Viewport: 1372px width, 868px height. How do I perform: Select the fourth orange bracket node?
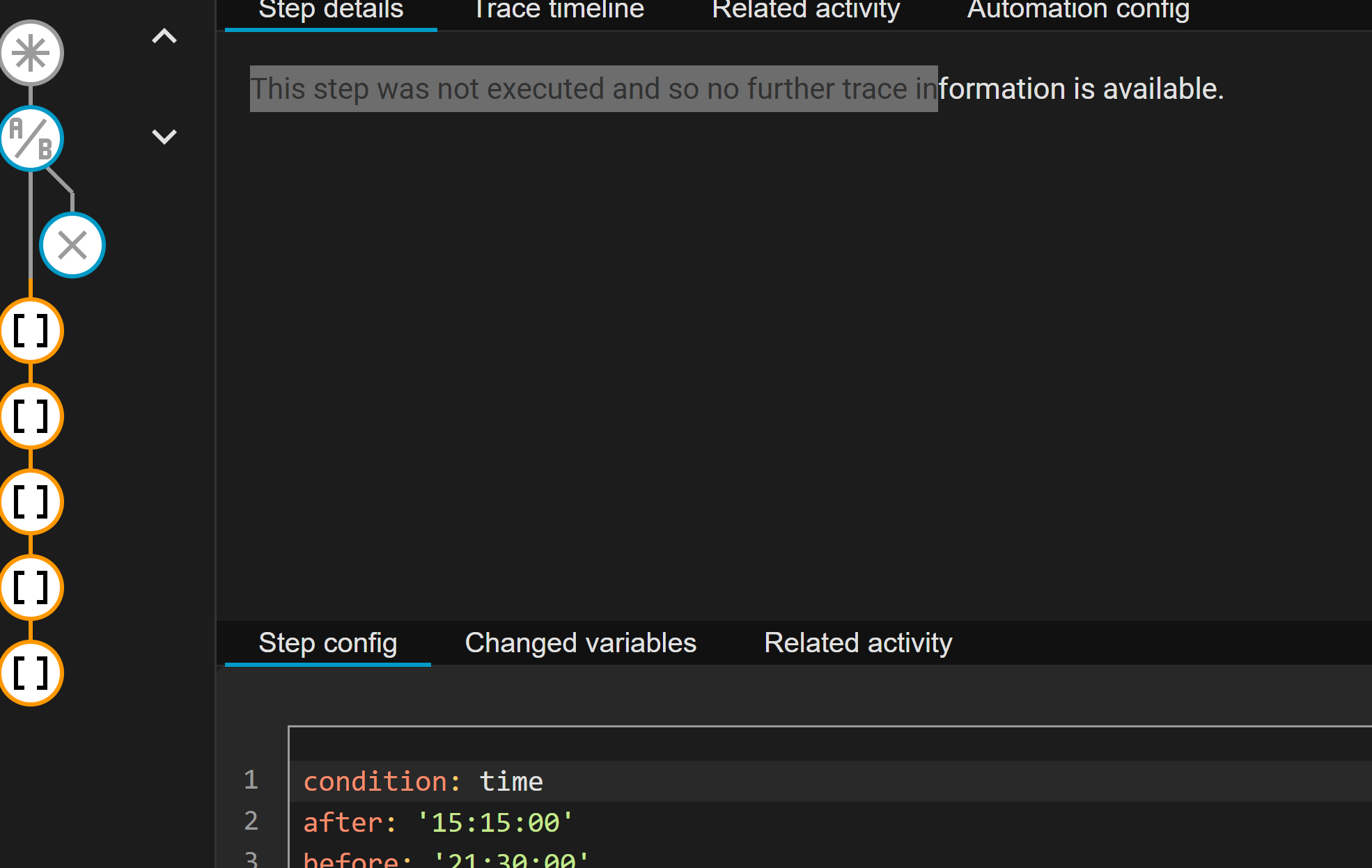[31, 587]
